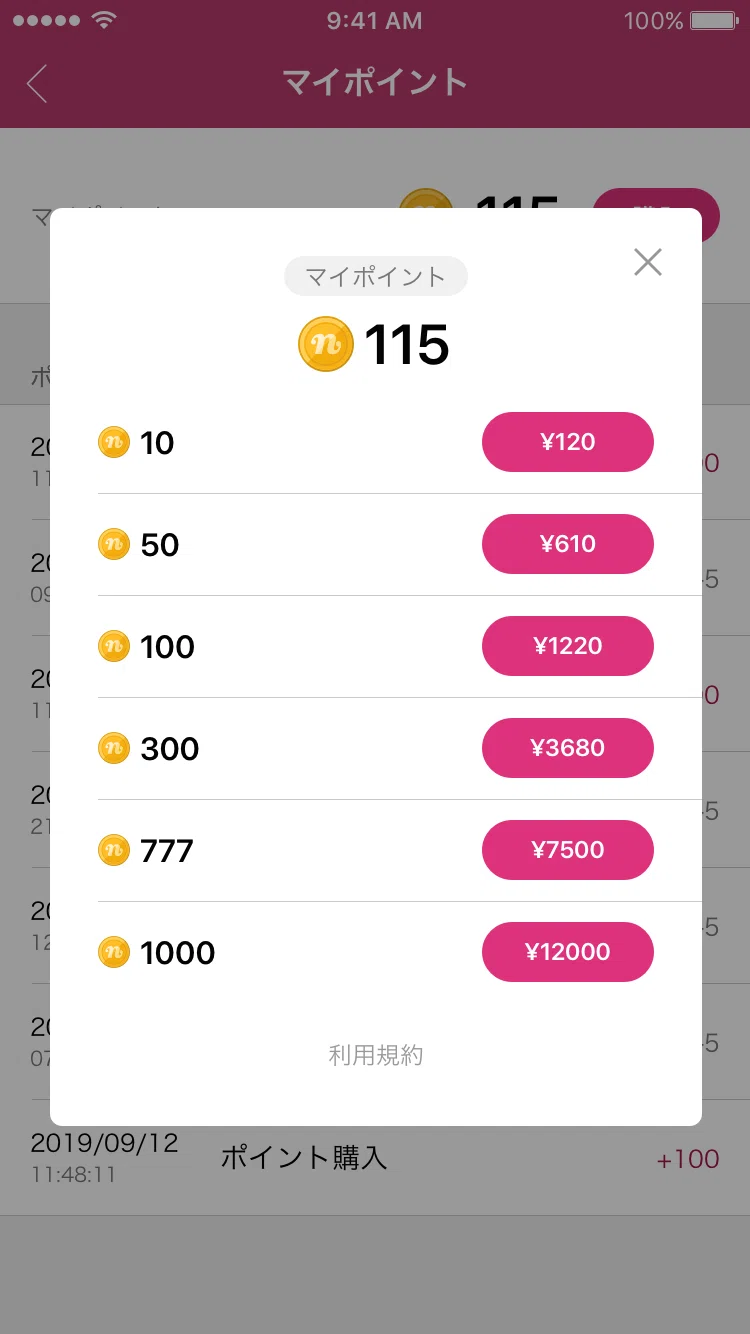Open the 利用規約 terms link
Image resolution: width=750 pixels, height=1334 pixels.
click(x=376, y=1055)
